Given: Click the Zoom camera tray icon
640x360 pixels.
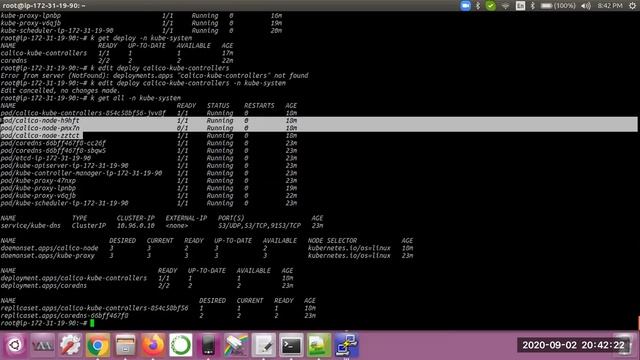Looking at the screenshot, I should tap(465, 5).
